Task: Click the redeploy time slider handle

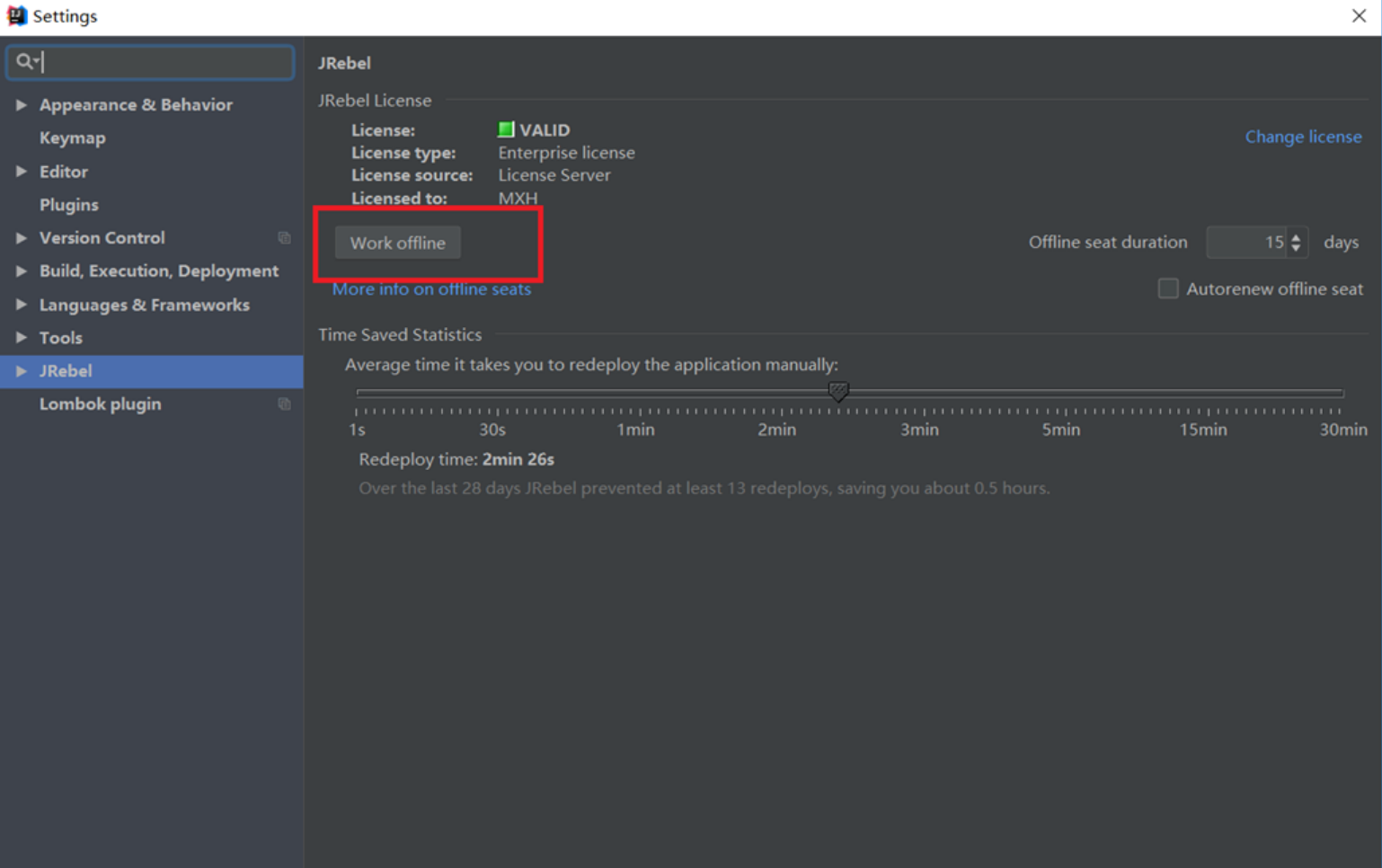Action: [x=838, y=392]
